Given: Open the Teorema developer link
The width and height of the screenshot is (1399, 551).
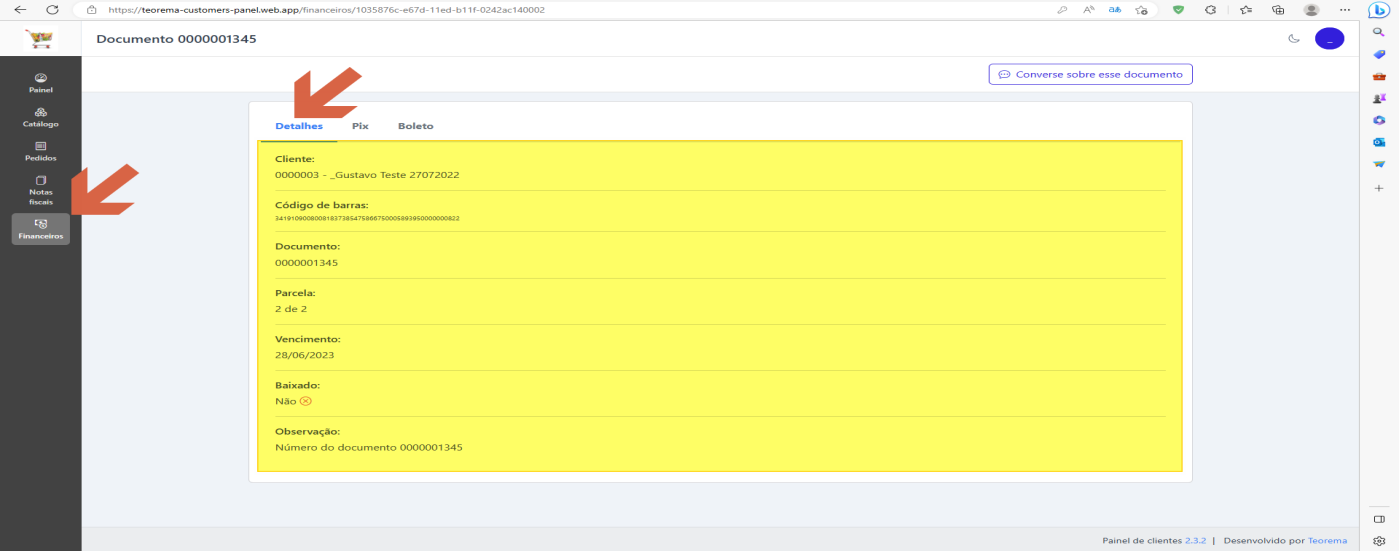Looking at the screenshot, I should coord(1328,541).
